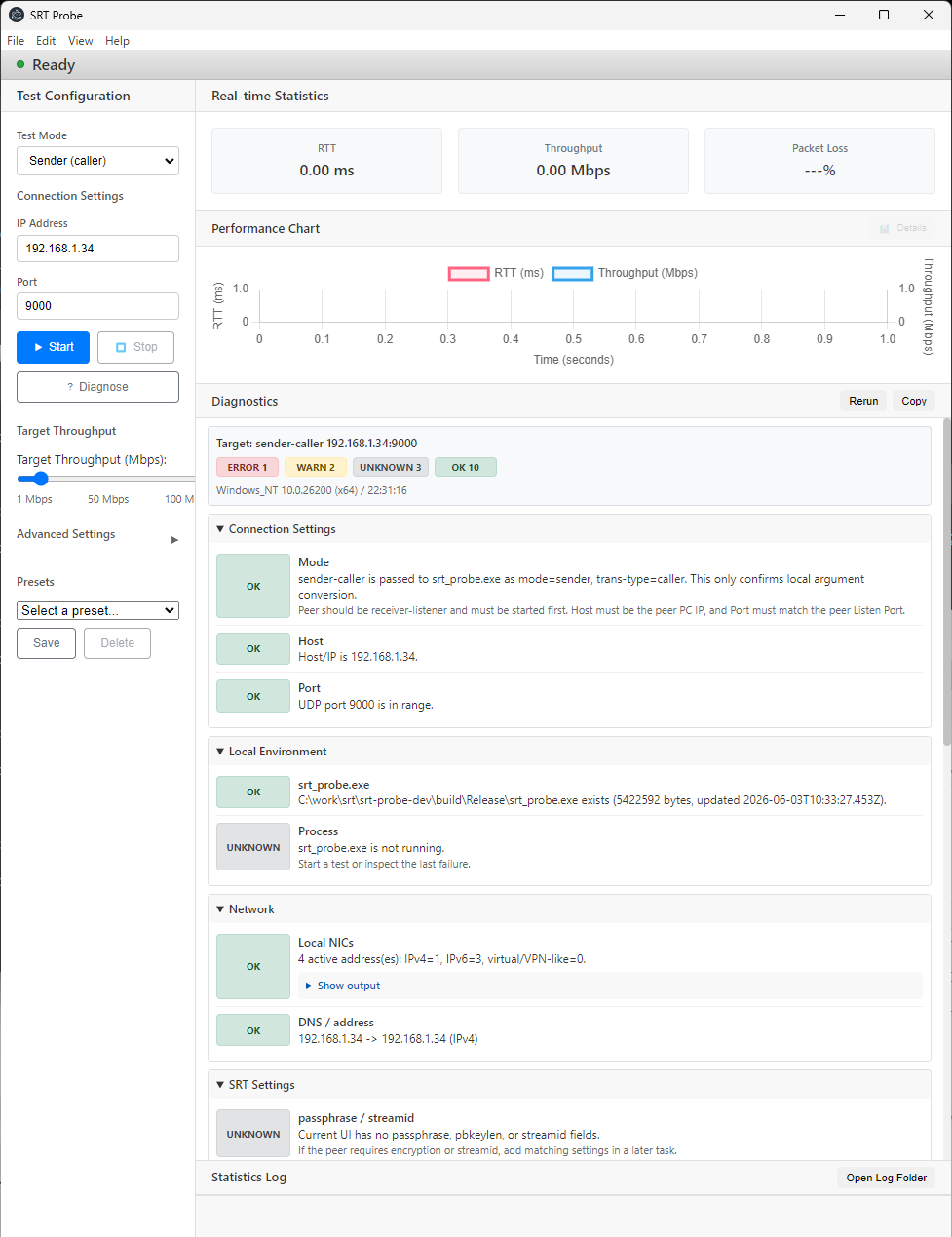
Task: Click the OK status box for srt_probe.exe
Action: [x=253, y=792]
